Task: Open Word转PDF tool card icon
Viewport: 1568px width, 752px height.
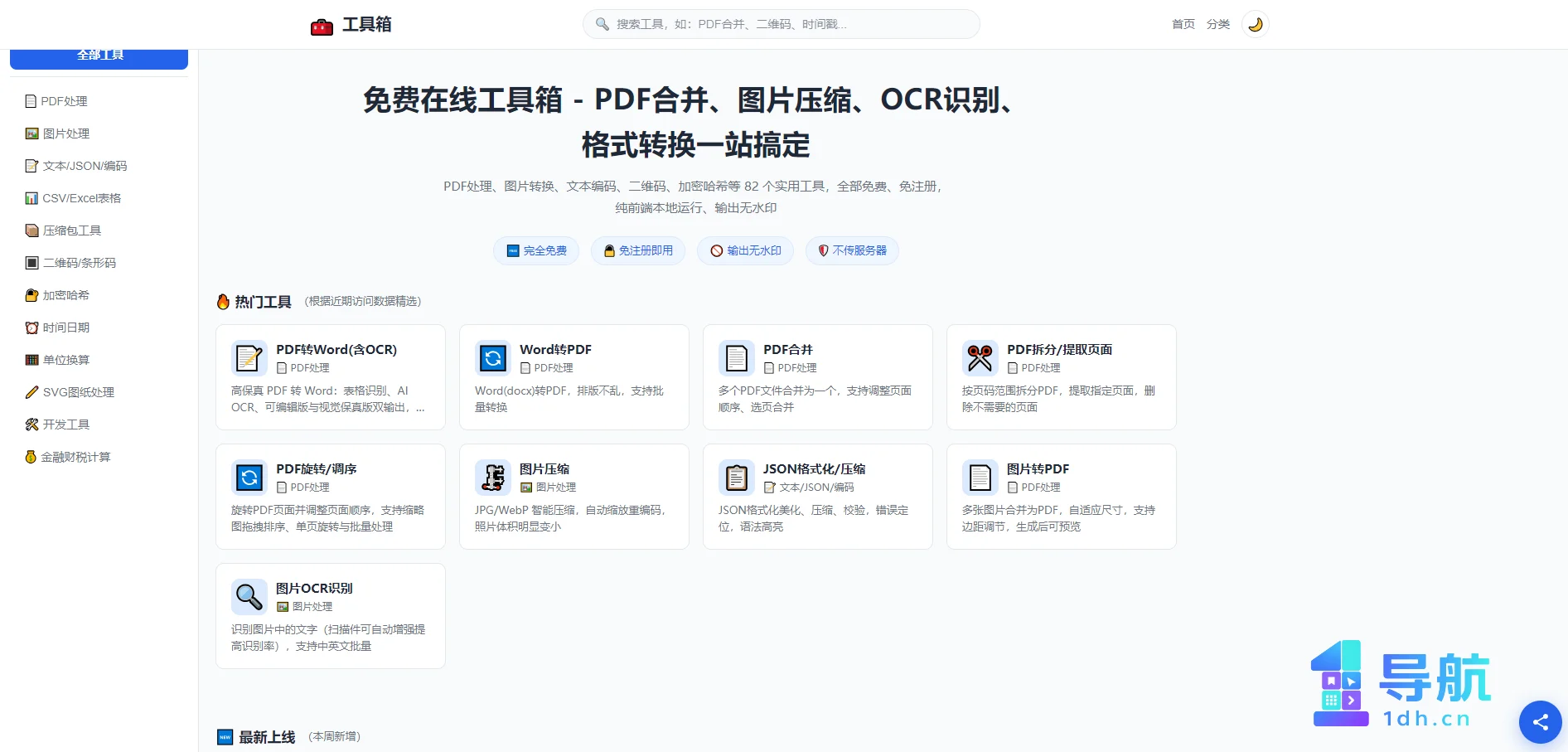Action: [492, 358]
